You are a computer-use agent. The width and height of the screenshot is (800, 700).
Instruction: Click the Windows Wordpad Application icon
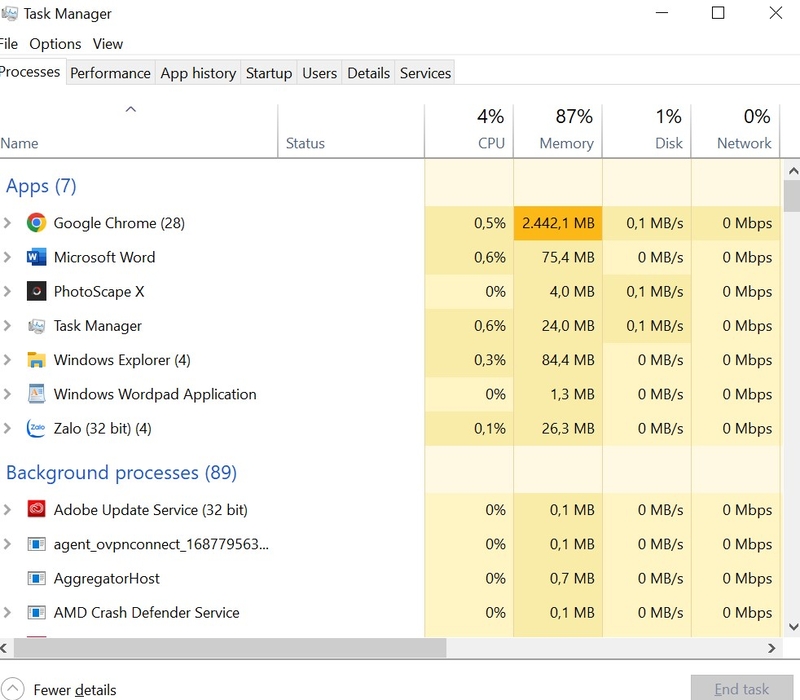coord(37,394)
